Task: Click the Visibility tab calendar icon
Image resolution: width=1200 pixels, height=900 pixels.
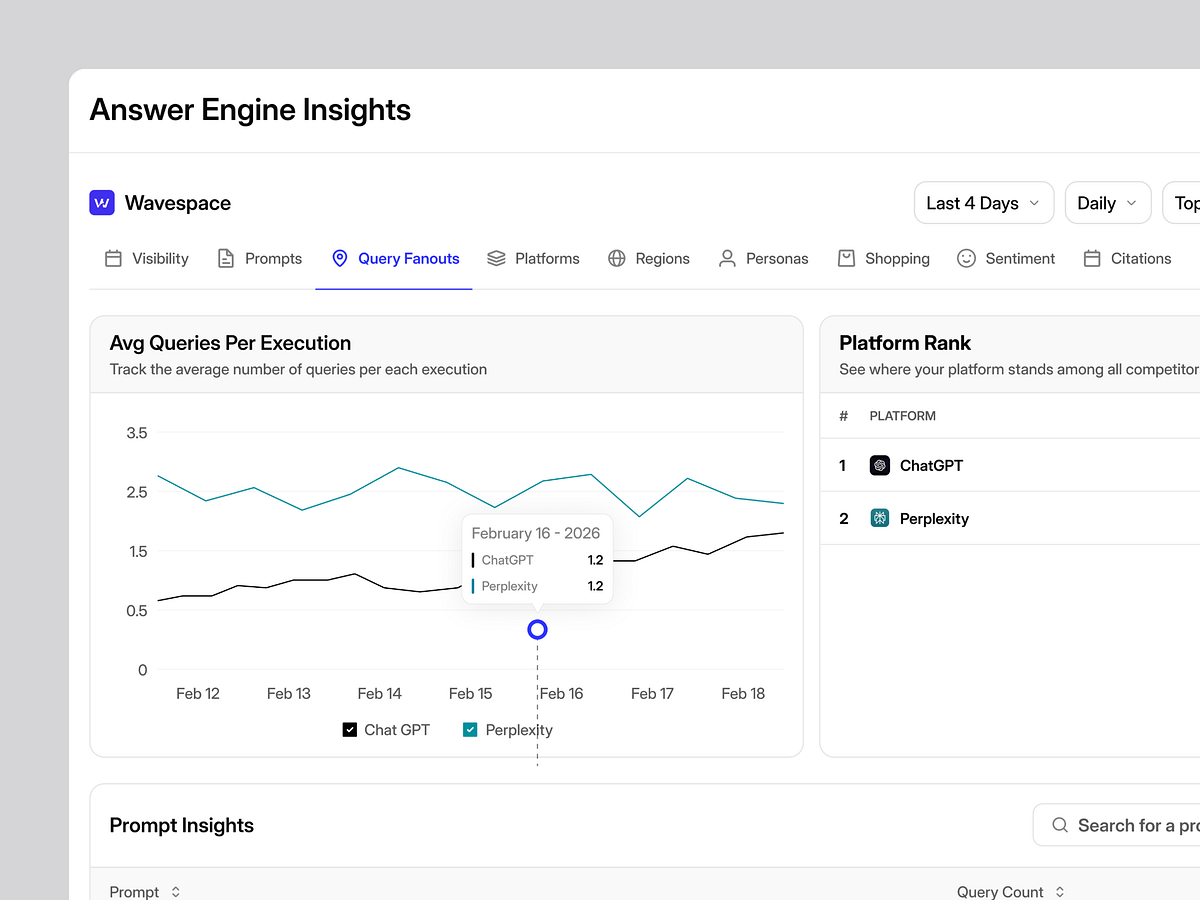Action: click(x=113, y=258)
